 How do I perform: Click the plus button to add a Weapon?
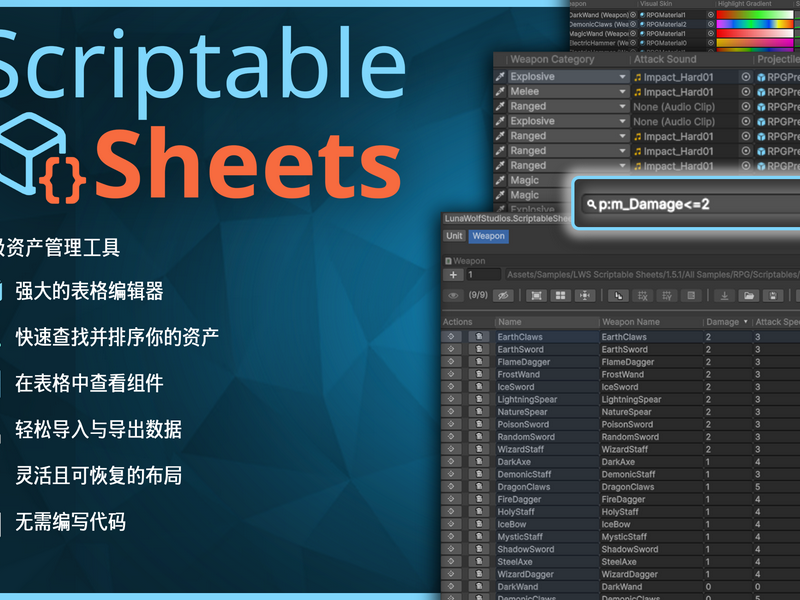point(453,274)
